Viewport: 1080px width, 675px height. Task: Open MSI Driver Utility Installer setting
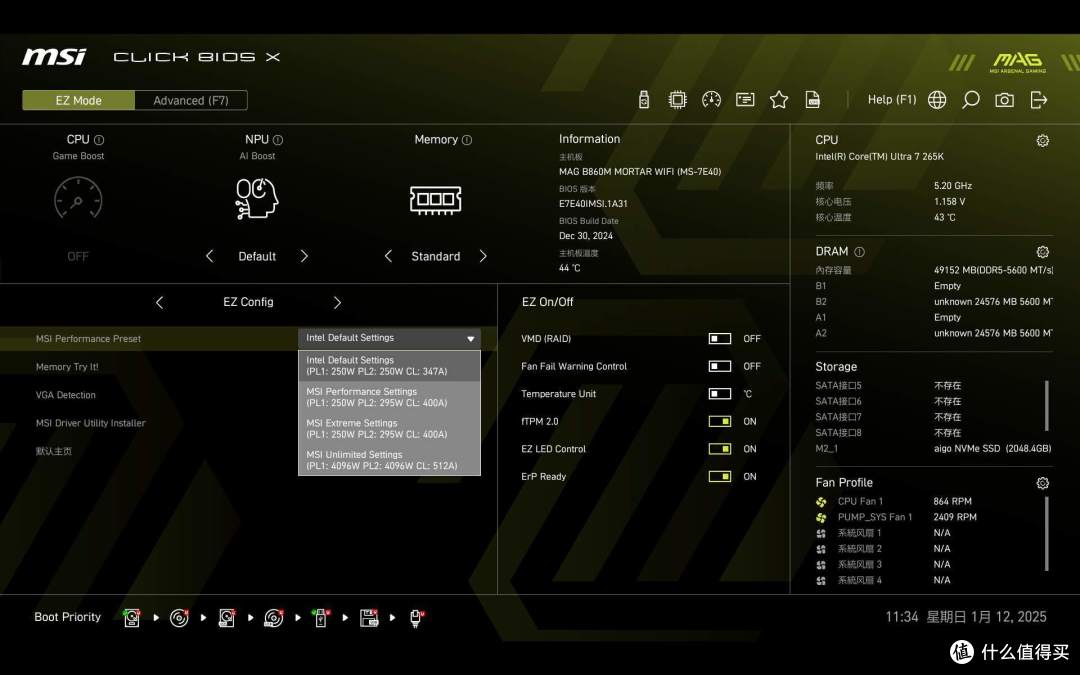90,424
